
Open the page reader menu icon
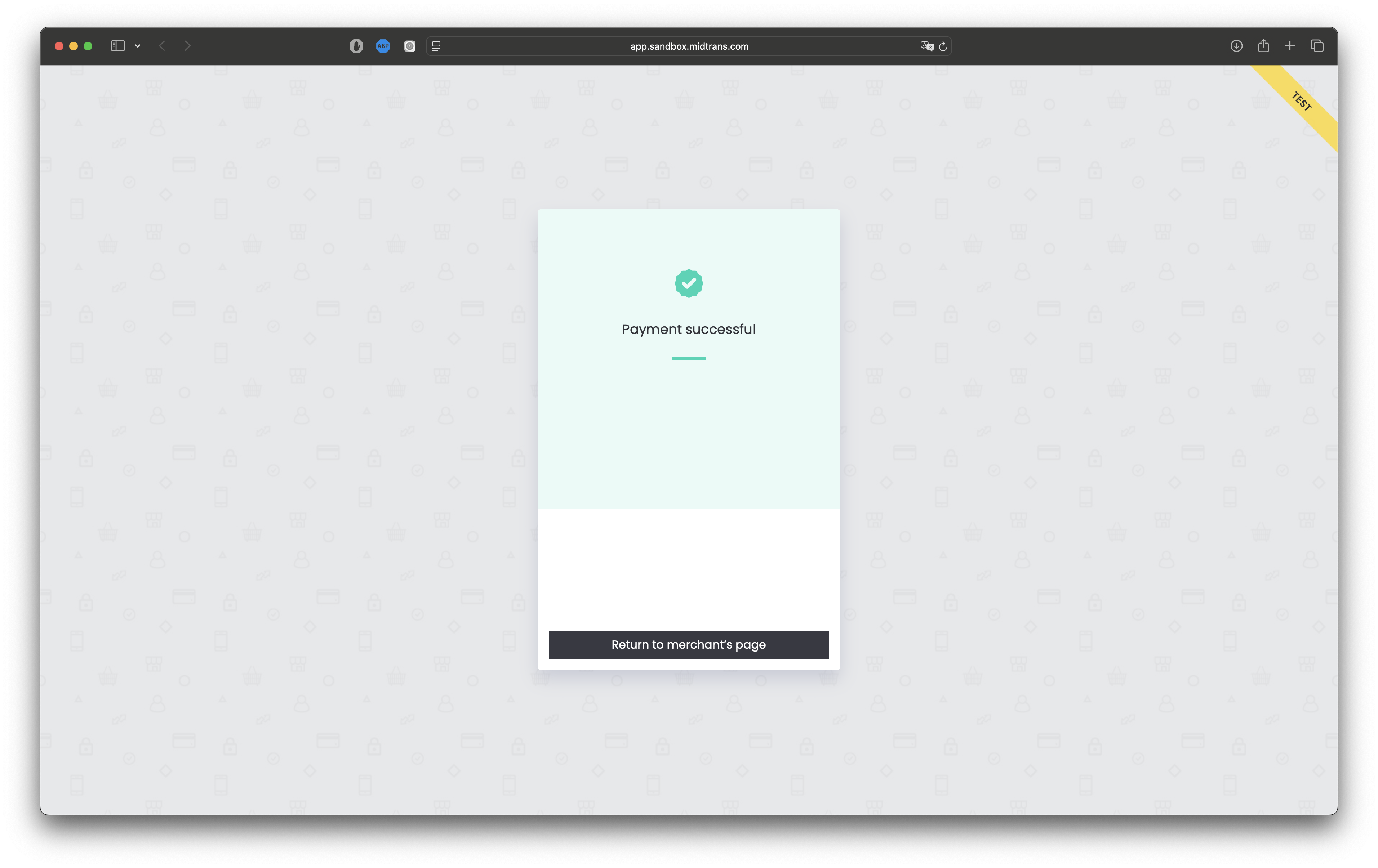click(436, 46)
